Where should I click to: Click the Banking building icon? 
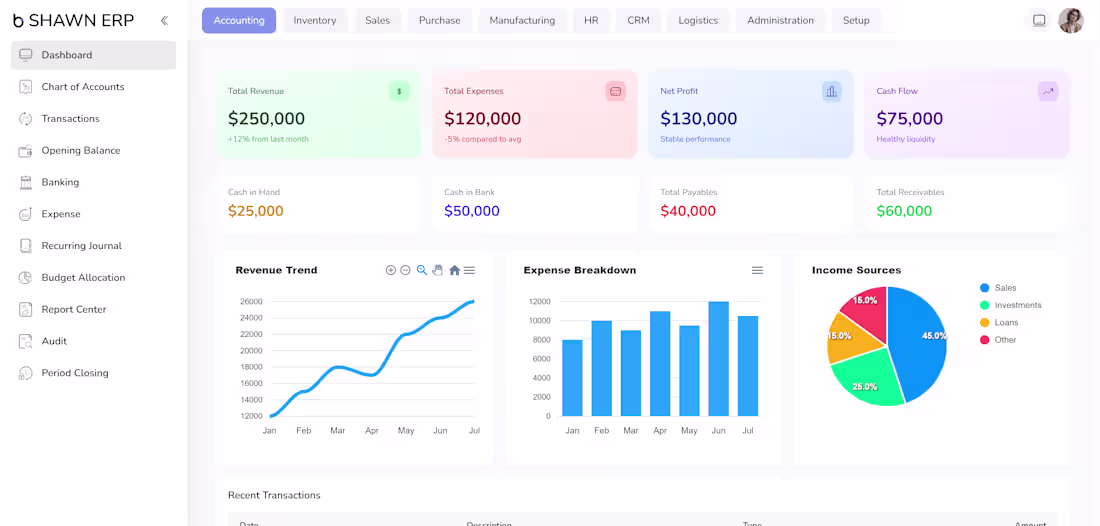point(26,182)
